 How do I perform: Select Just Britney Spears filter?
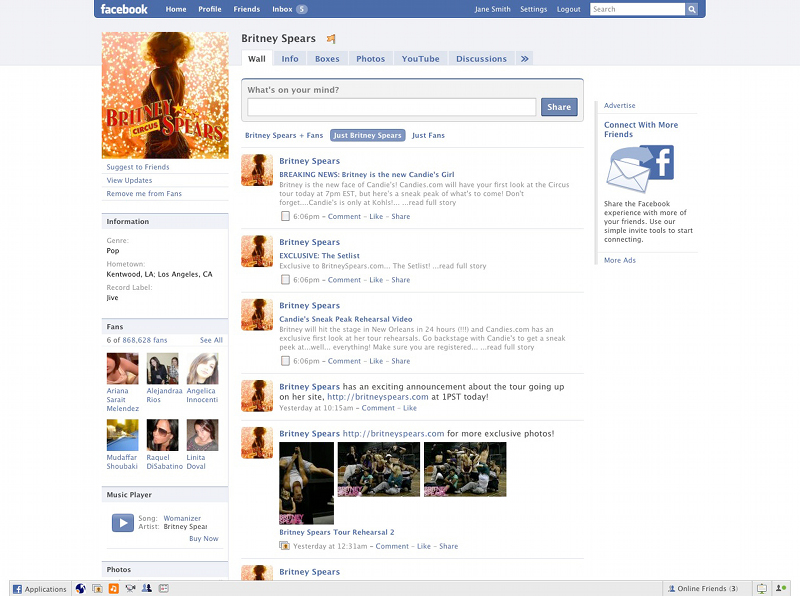click(x=368, y=135)
